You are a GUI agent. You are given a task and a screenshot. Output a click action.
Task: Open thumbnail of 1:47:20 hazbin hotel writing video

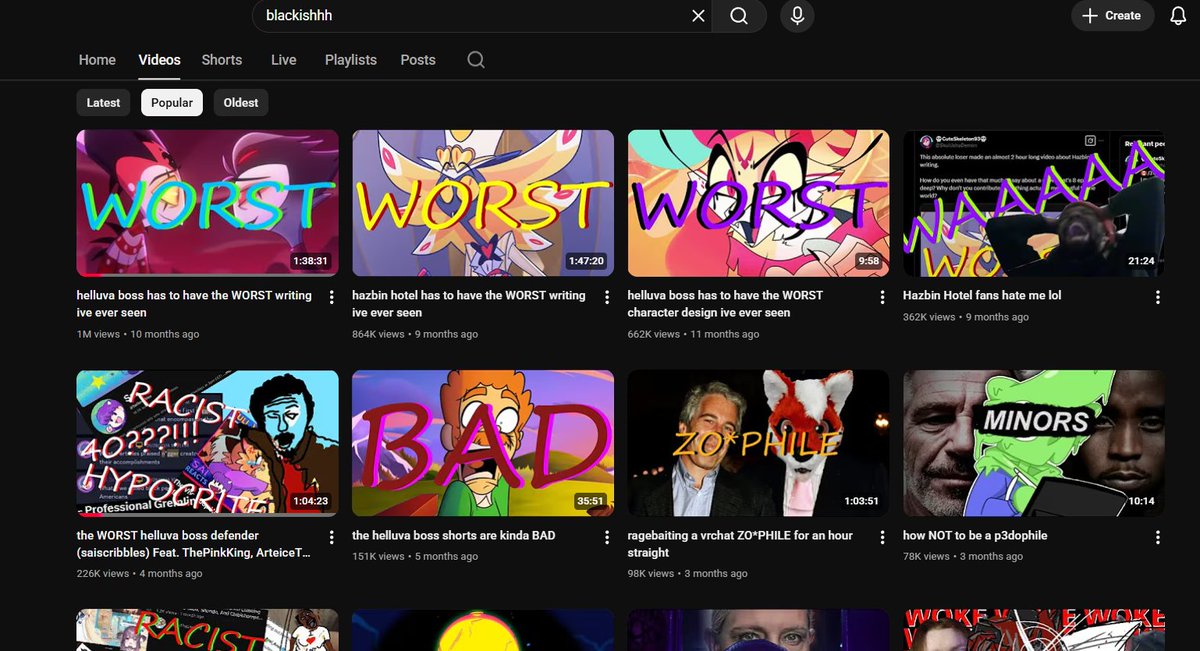coord(483,203)
